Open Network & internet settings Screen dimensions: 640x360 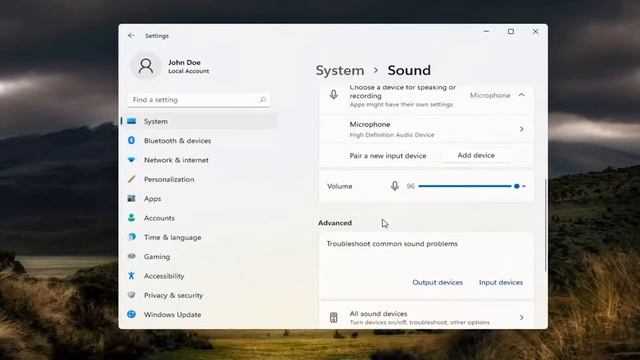click(x=176, y=160)
